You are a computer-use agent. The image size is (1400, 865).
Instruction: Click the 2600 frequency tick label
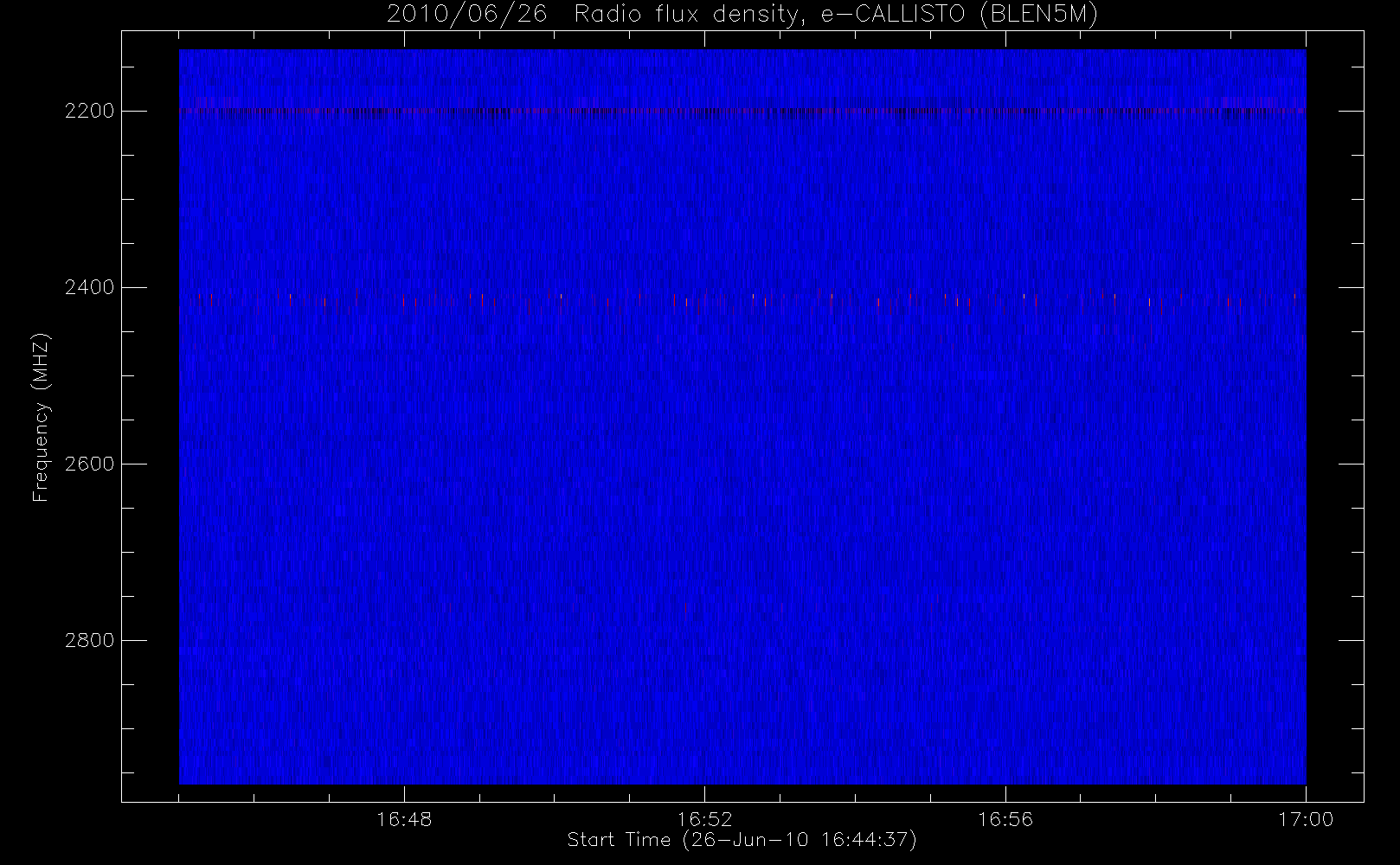[89, 465]
